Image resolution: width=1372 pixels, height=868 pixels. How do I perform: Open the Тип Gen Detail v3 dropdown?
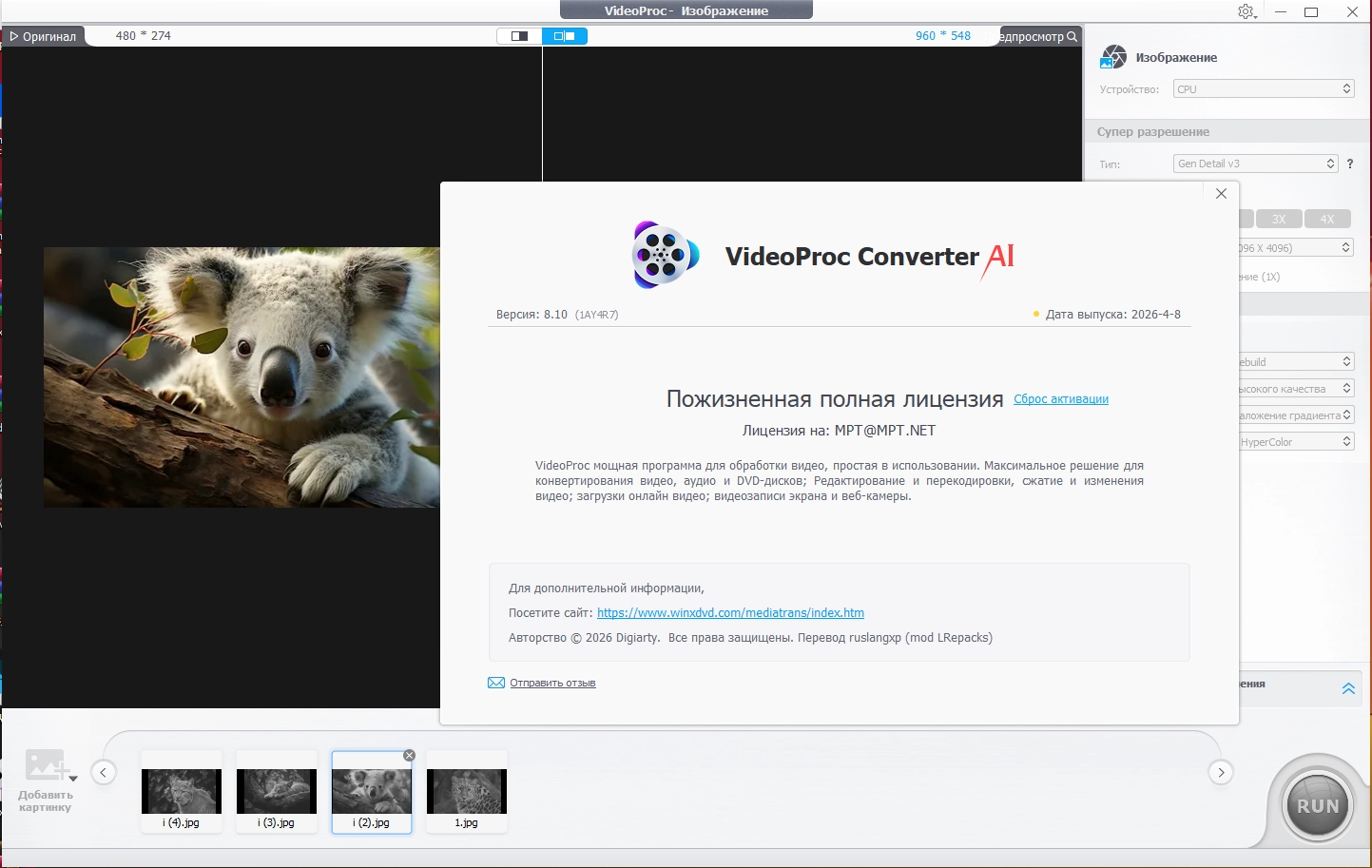coord(1255,164)
